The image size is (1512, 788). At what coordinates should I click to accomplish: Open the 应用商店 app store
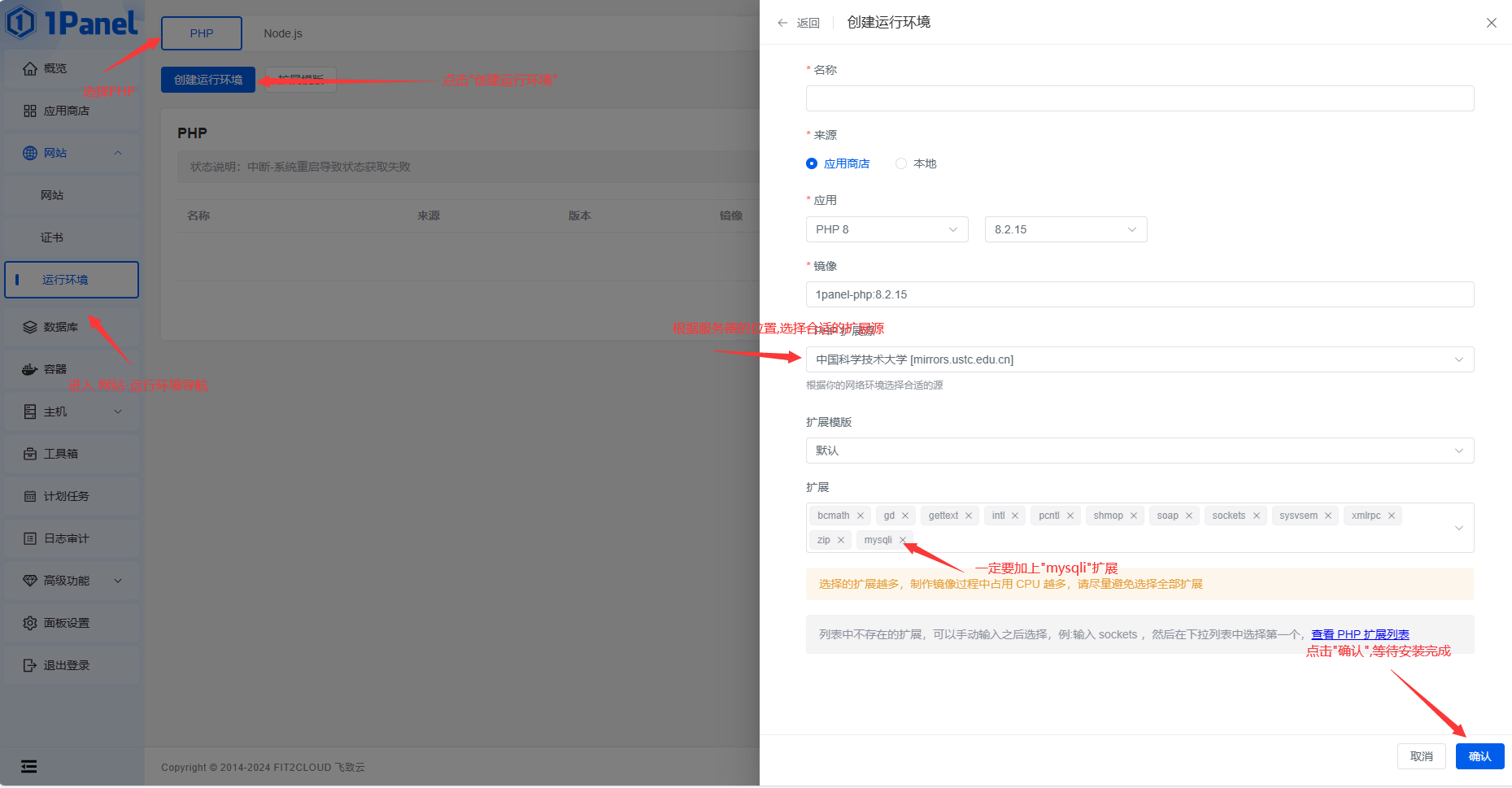pos(65,110)
